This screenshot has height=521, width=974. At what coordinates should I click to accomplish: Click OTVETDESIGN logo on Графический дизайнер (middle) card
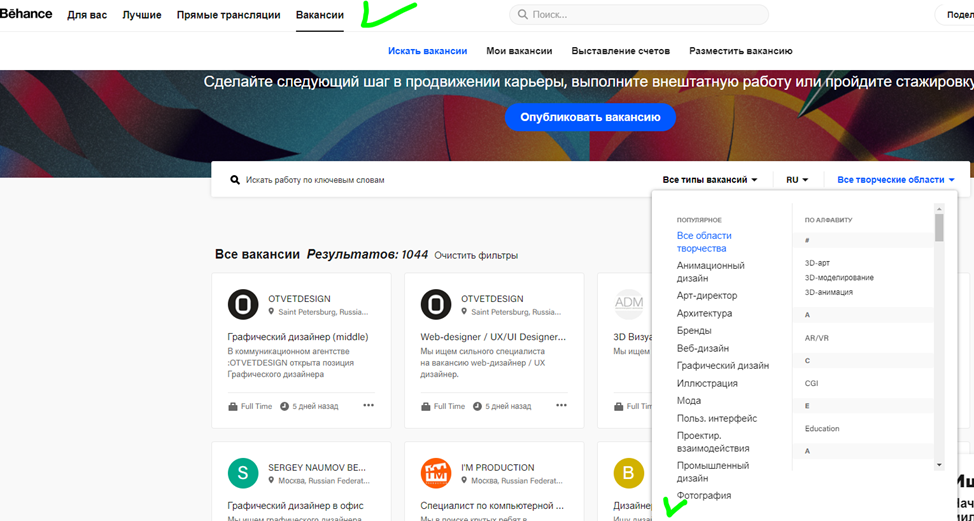tap(243, 304)
